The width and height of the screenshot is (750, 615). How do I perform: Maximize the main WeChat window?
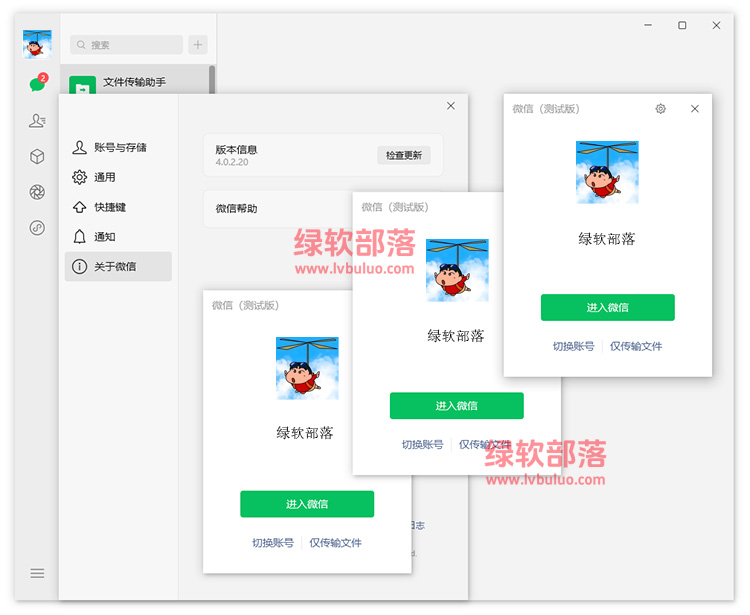(682, 25)
